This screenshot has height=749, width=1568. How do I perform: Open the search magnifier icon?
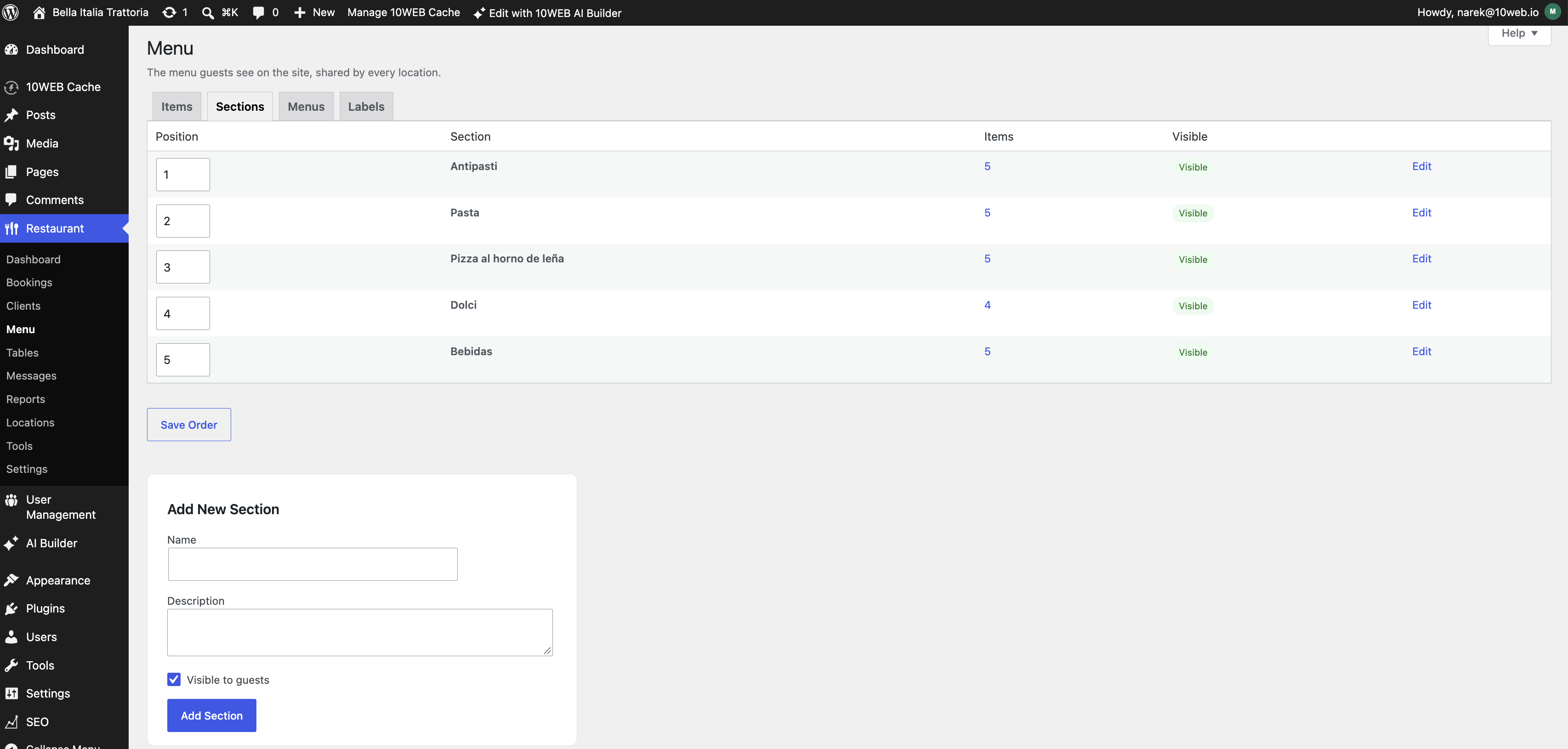click(208, 13)
